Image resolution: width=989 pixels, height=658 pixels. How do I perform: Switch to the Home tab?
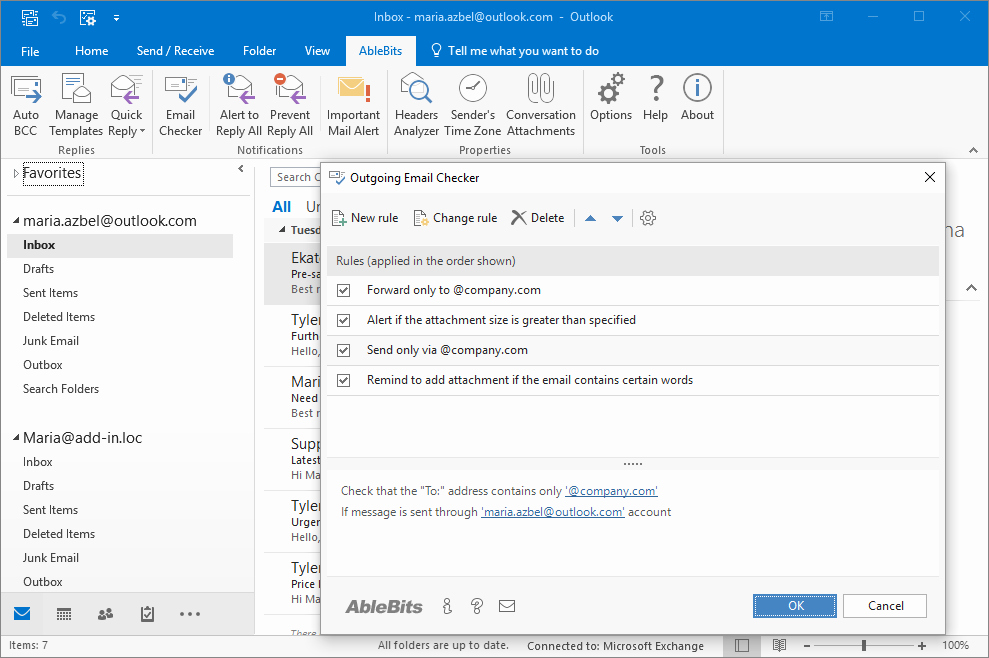(x=91, y=51)
